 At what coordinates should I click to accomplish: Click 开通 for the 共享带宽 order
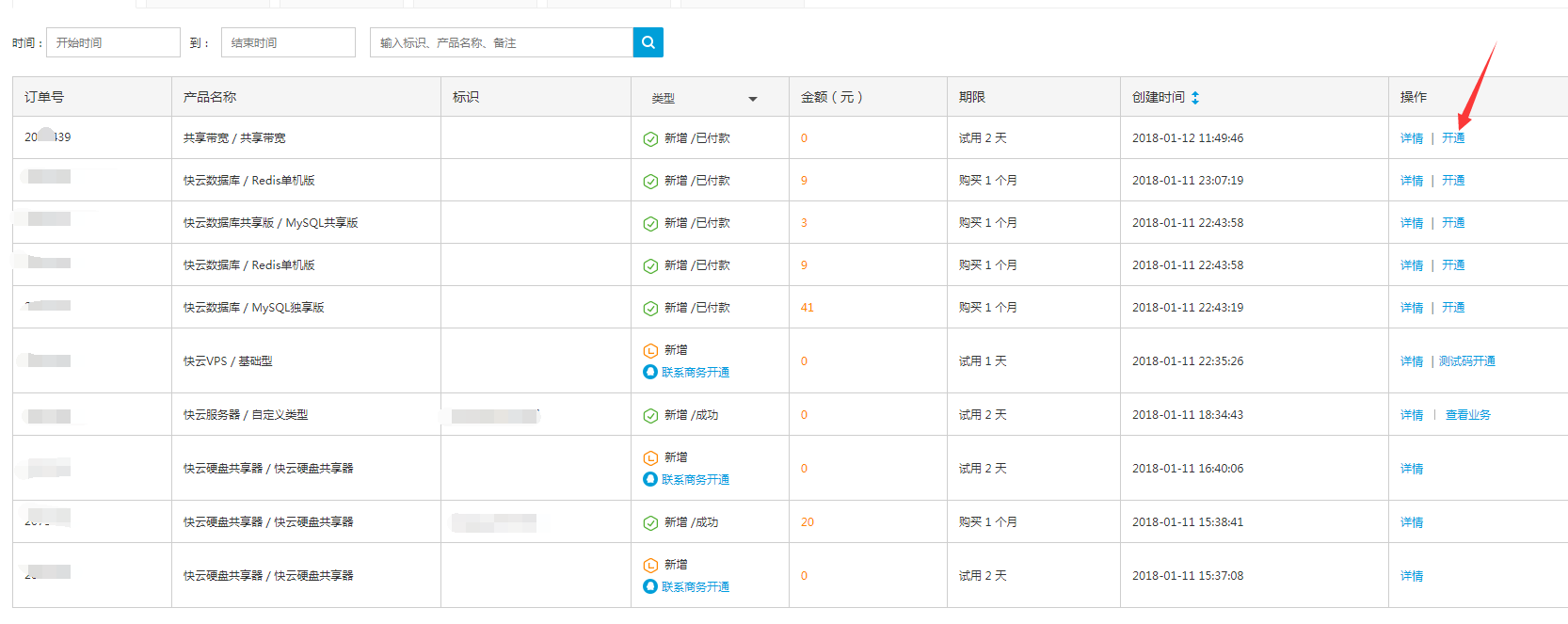click(x=1453, y=138)
